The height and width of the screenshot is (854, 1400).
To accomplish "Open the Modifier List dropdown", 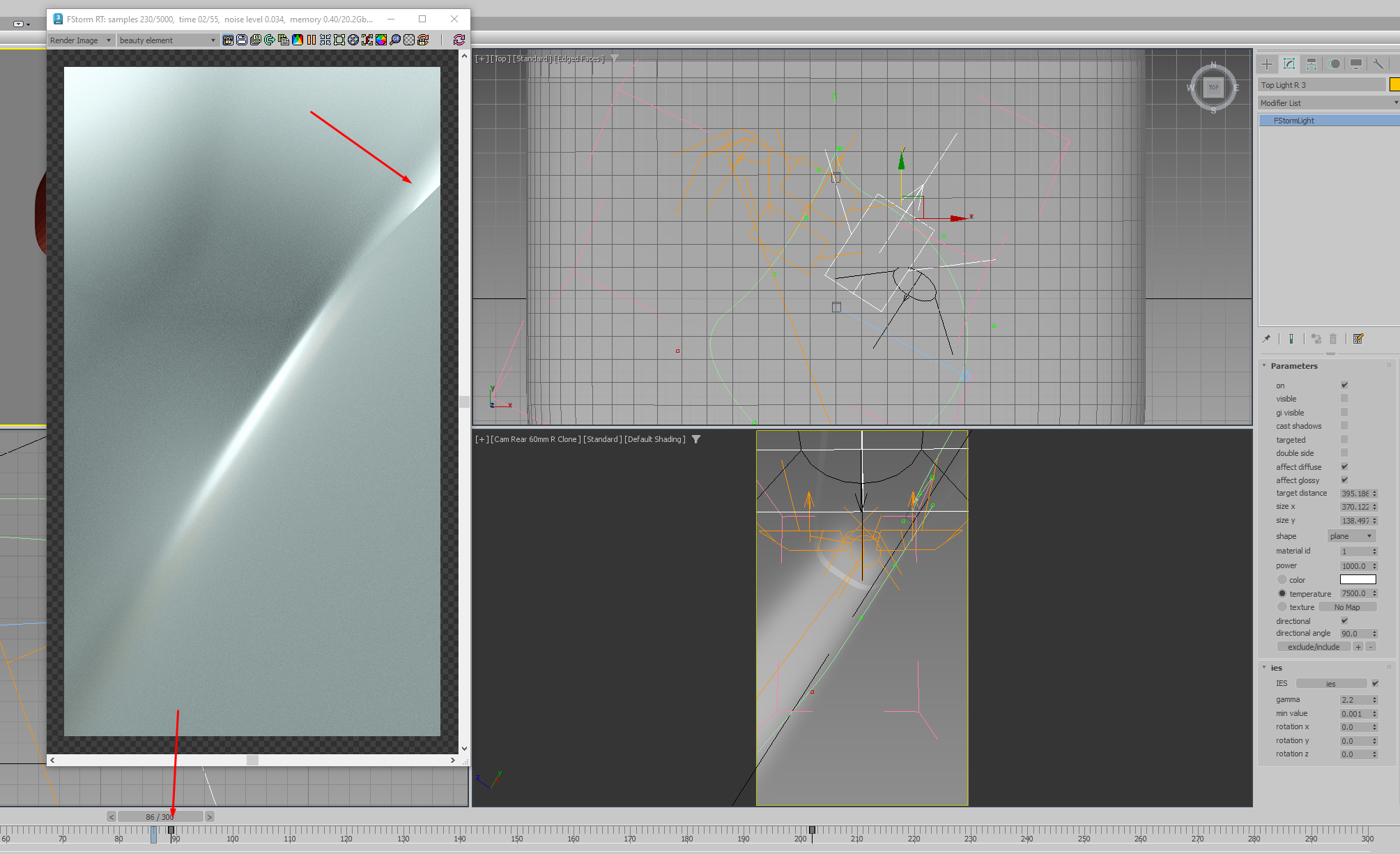I will pyautogui.click(x=1328, y=103).
